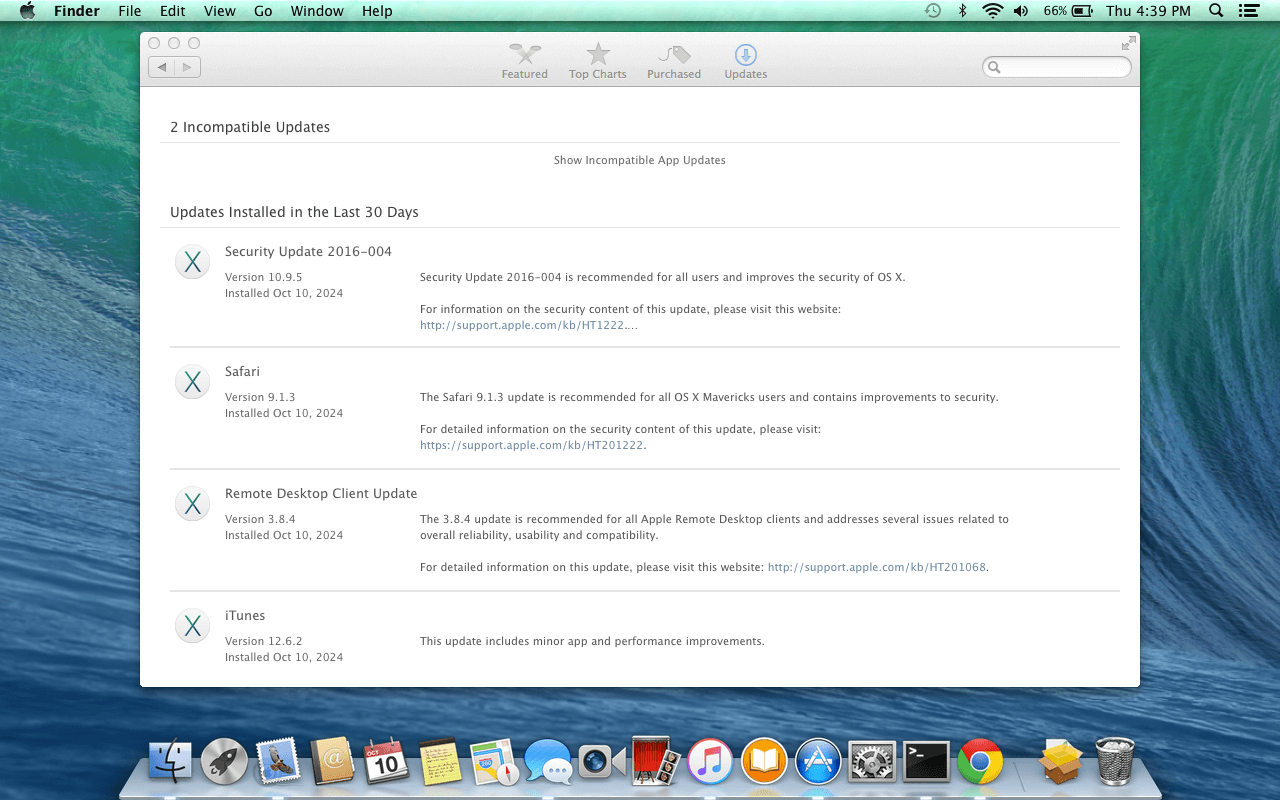Screen dimensions: 1280x800
Task: Click the Bluetooth menu bar icon
Action: tap(962, 11)
